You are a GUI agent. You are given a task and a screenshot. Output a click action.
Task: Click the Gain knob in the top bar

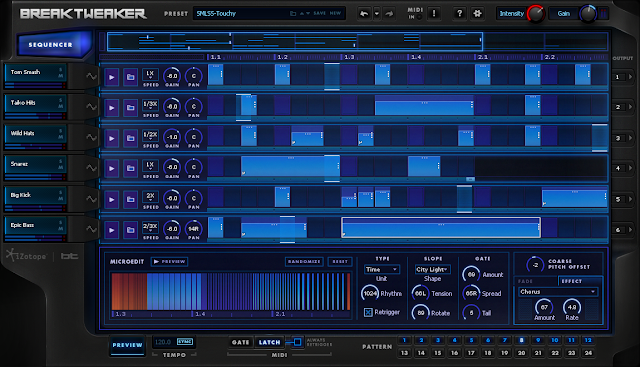coord(588,14)
